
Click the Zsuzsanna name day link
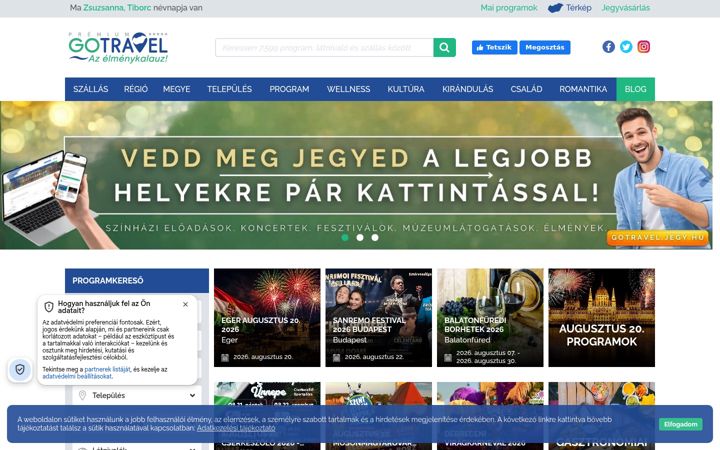tap(103, 8)
